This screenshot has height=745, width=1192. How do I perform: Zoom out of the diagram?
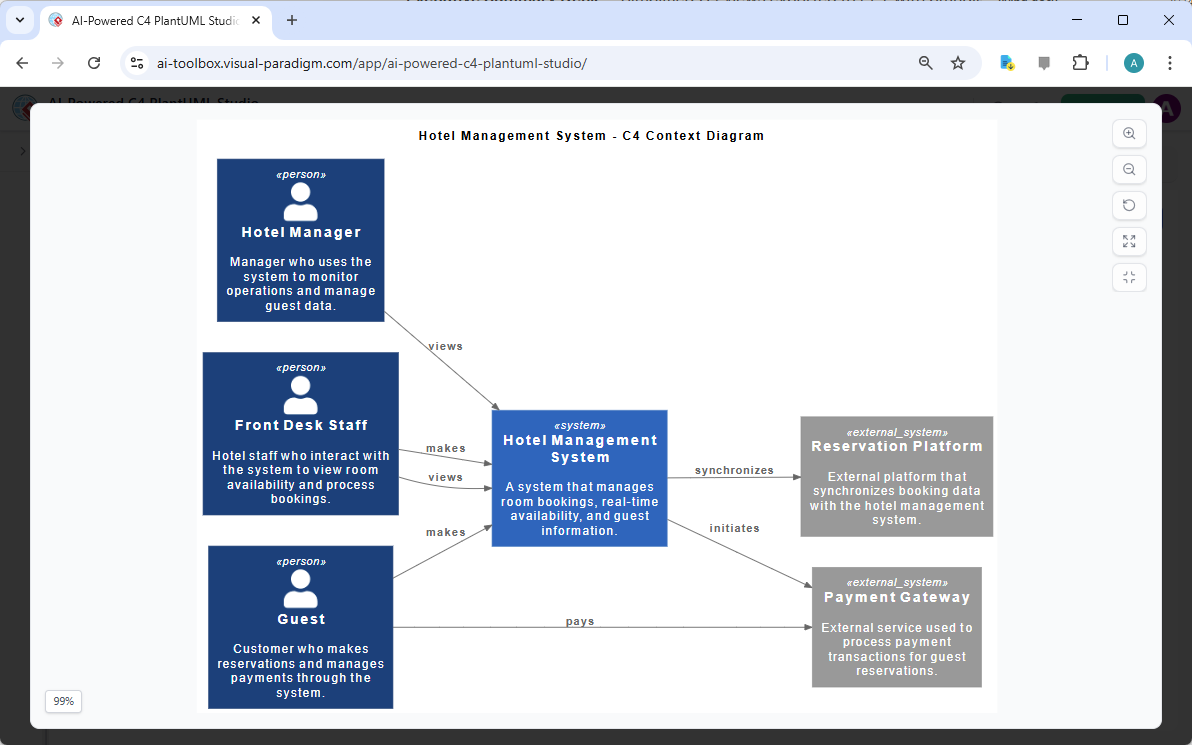[1129, 169]
